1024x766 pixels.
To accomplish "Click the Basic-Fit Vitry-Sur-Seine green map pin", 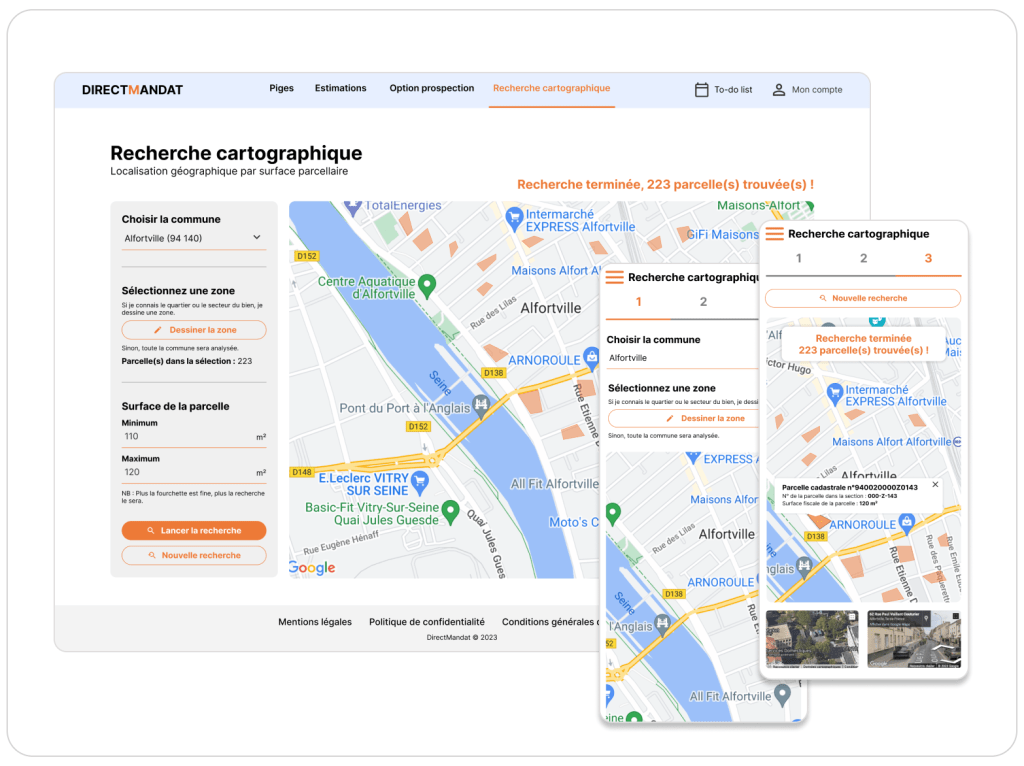I will click(x=450, y=511).
